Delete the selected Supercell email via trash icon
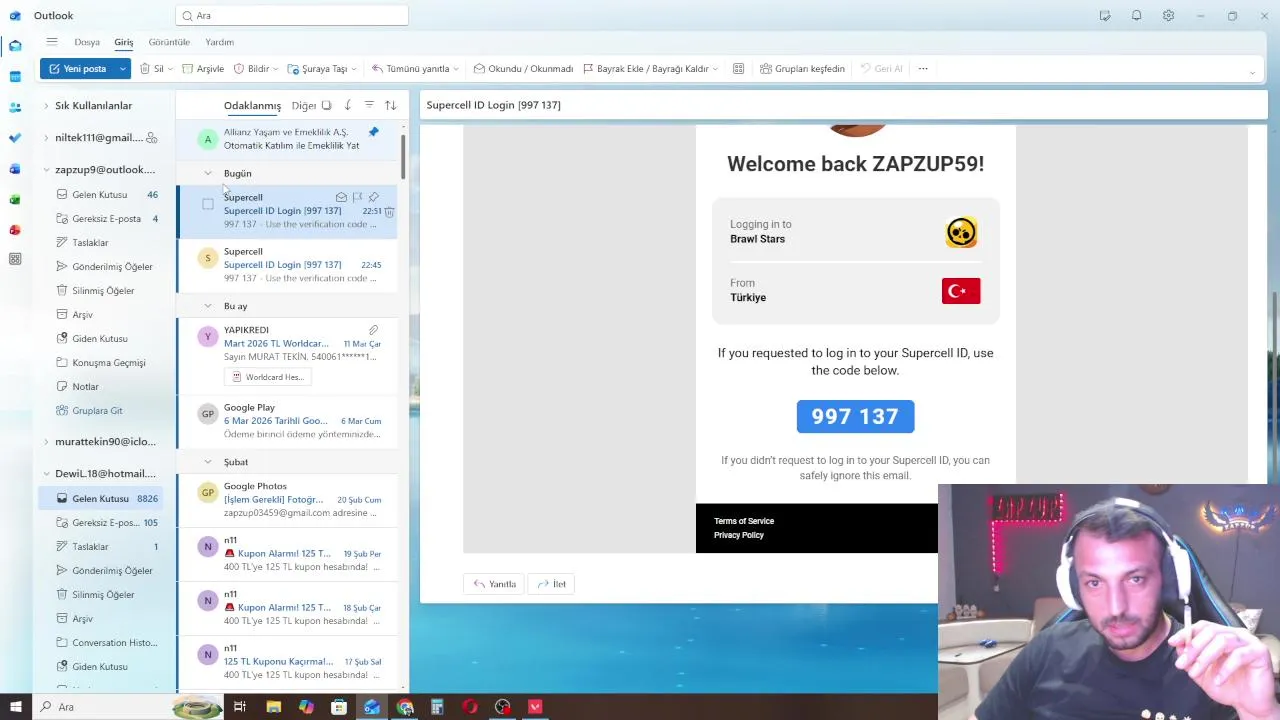Screen dimensions: 1280x720 point(389,211)
